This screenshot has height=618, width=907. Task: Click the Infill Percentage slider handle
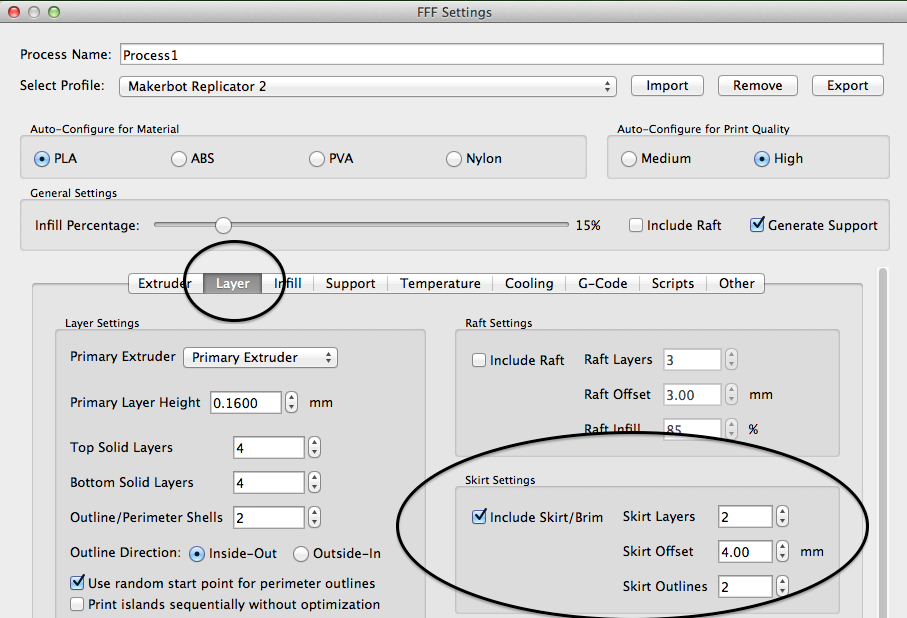(x=223, y=225)
